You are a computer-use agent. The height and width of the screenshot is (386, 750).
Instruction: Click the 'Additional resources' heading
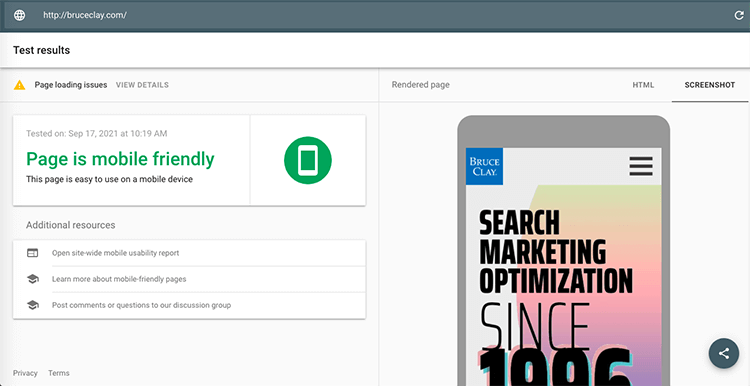70,225
